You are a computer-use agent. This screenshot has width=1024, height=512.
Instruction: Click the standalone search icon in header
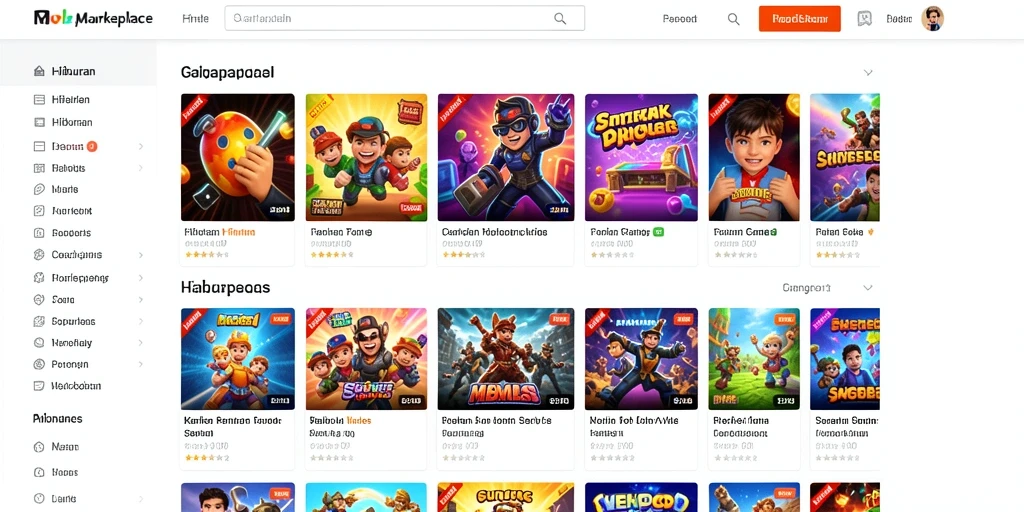click(733, 19)
